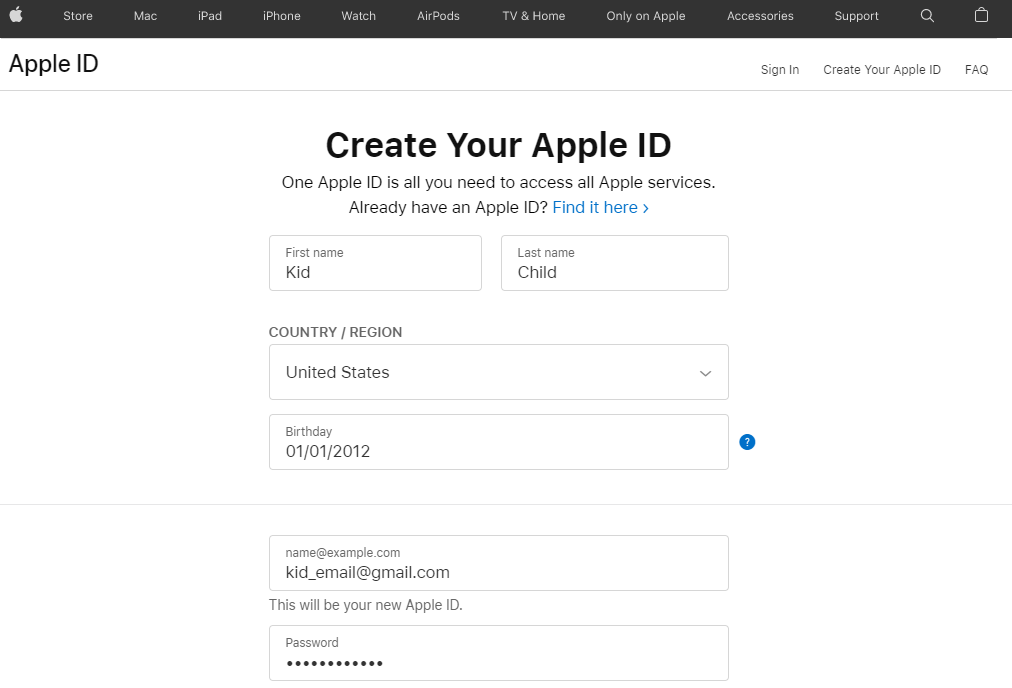Expand the Country / Region dropdown

click(498, 372)
